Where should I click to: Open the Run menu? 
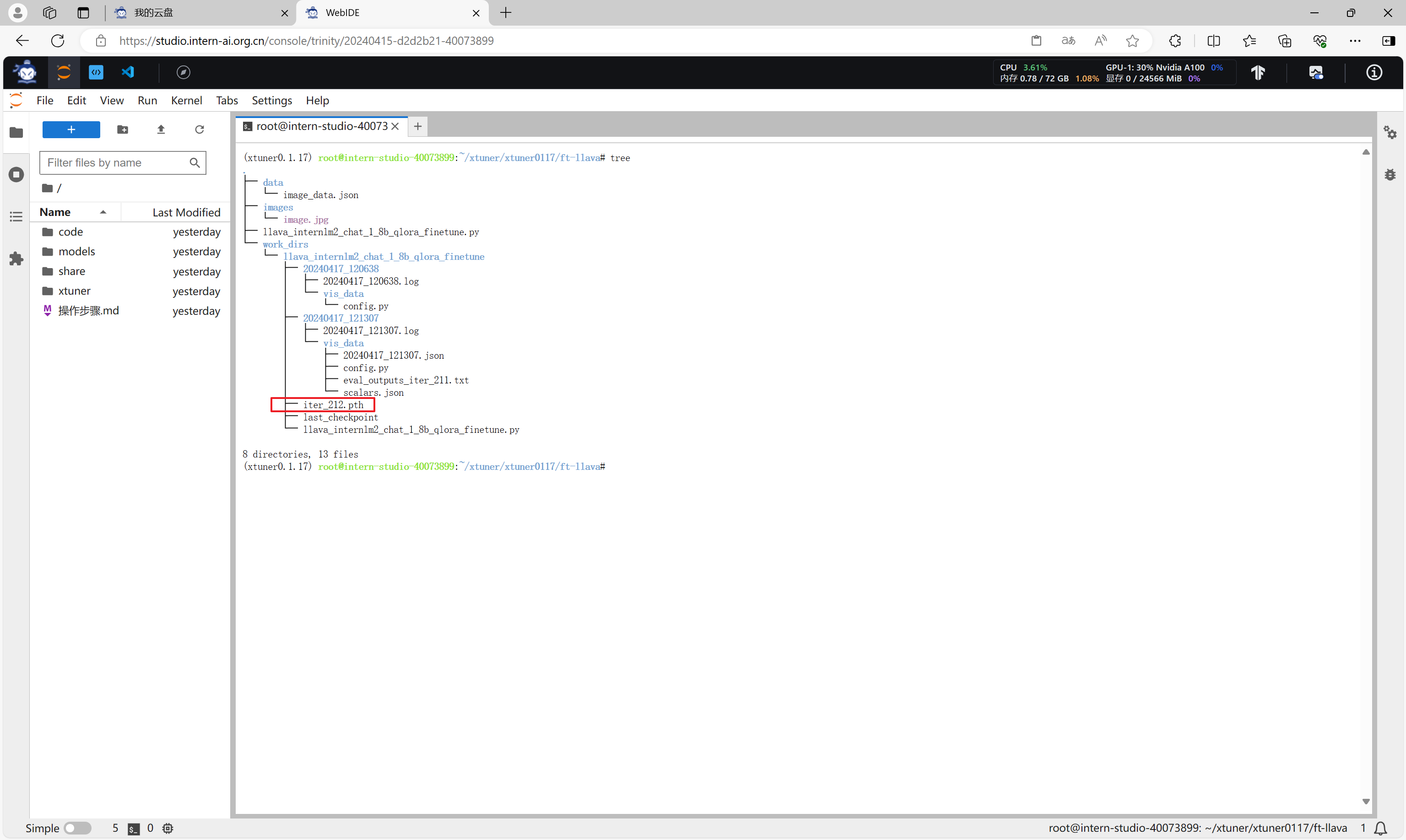pyautogui.click(x=147, y=100)
